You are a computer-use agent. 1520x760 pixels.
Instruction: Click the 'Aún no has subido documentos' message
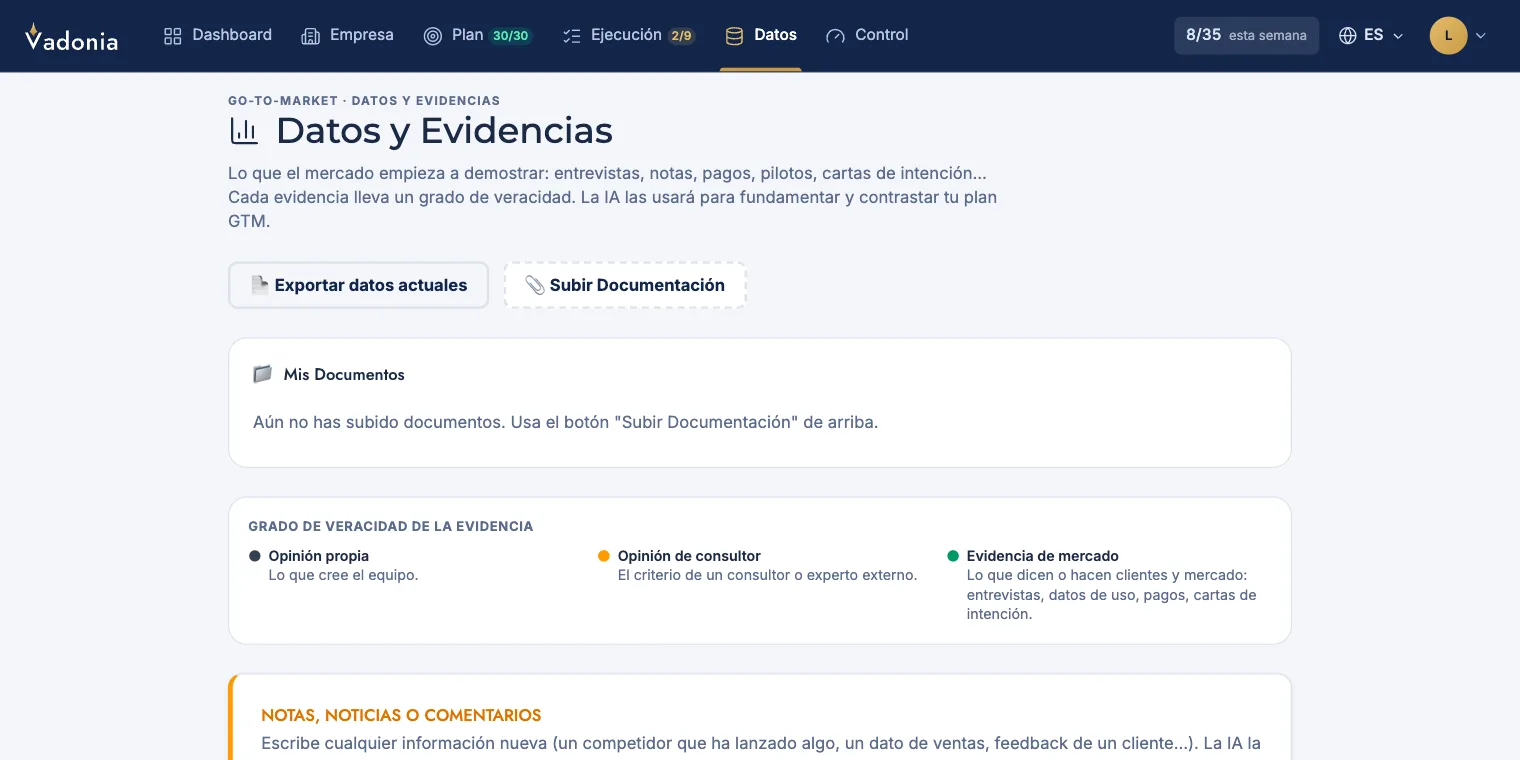[x=565, y=422]
